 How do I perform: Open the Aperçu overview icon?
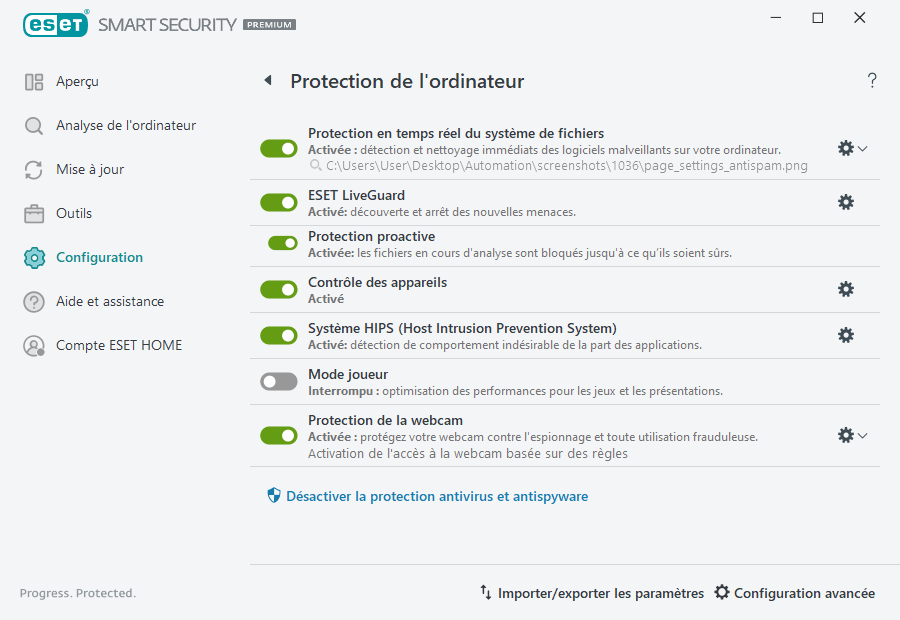[33, 81]
